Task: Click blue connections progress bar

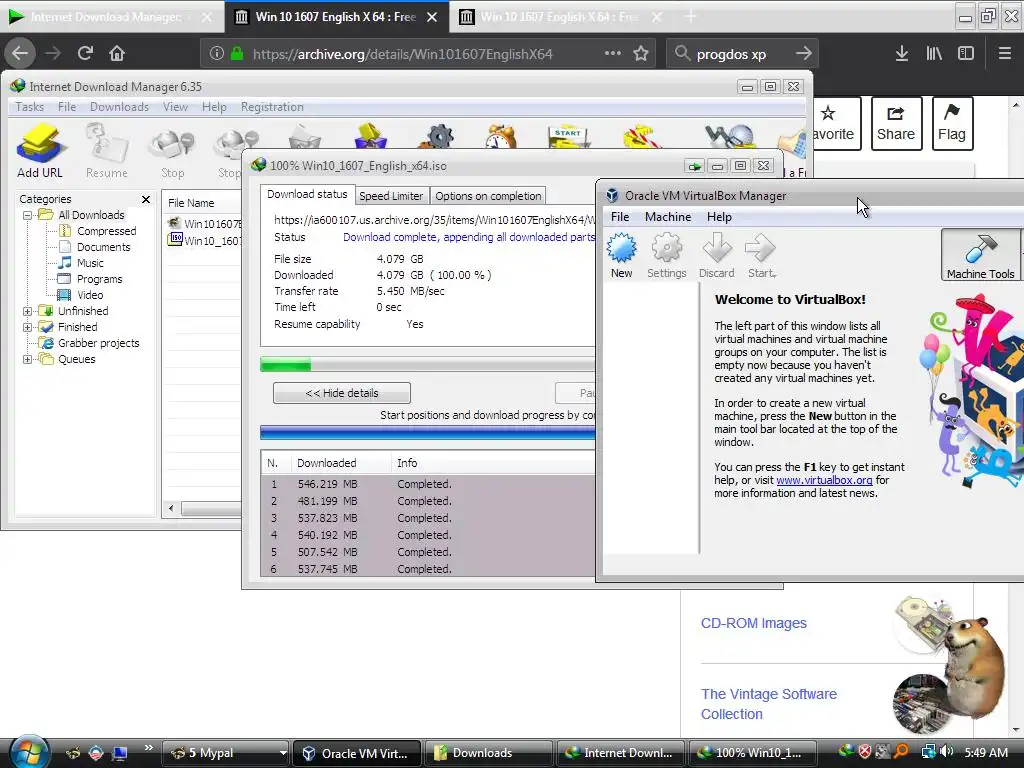Action: click(x=428, y=432)
